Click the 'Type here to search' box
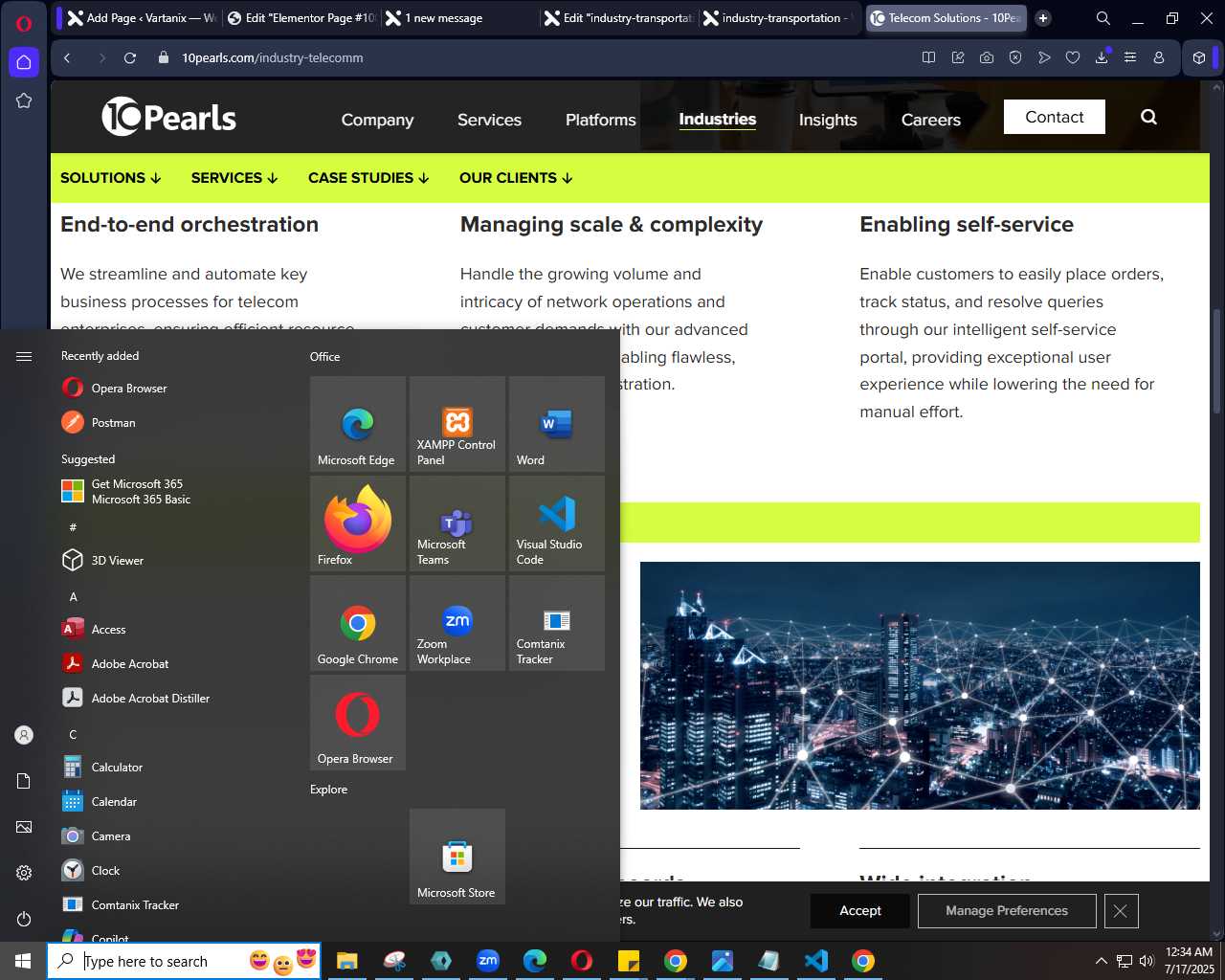This screenshot has width=1225, height=980. click(x=184, y=961)
